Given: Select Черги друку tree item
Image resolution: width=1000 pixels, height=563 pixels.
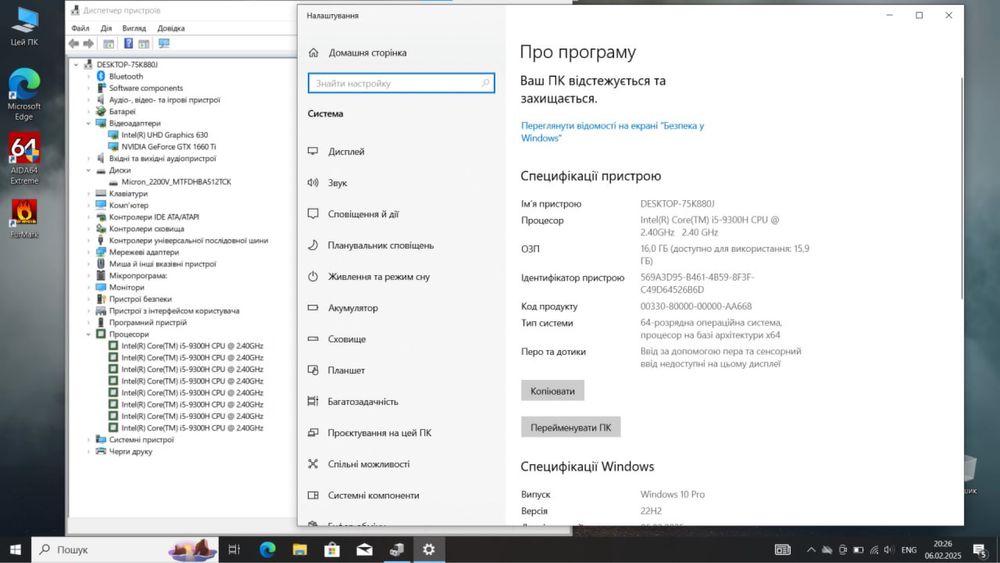Looking at the screenshot, I should (130, 451).
